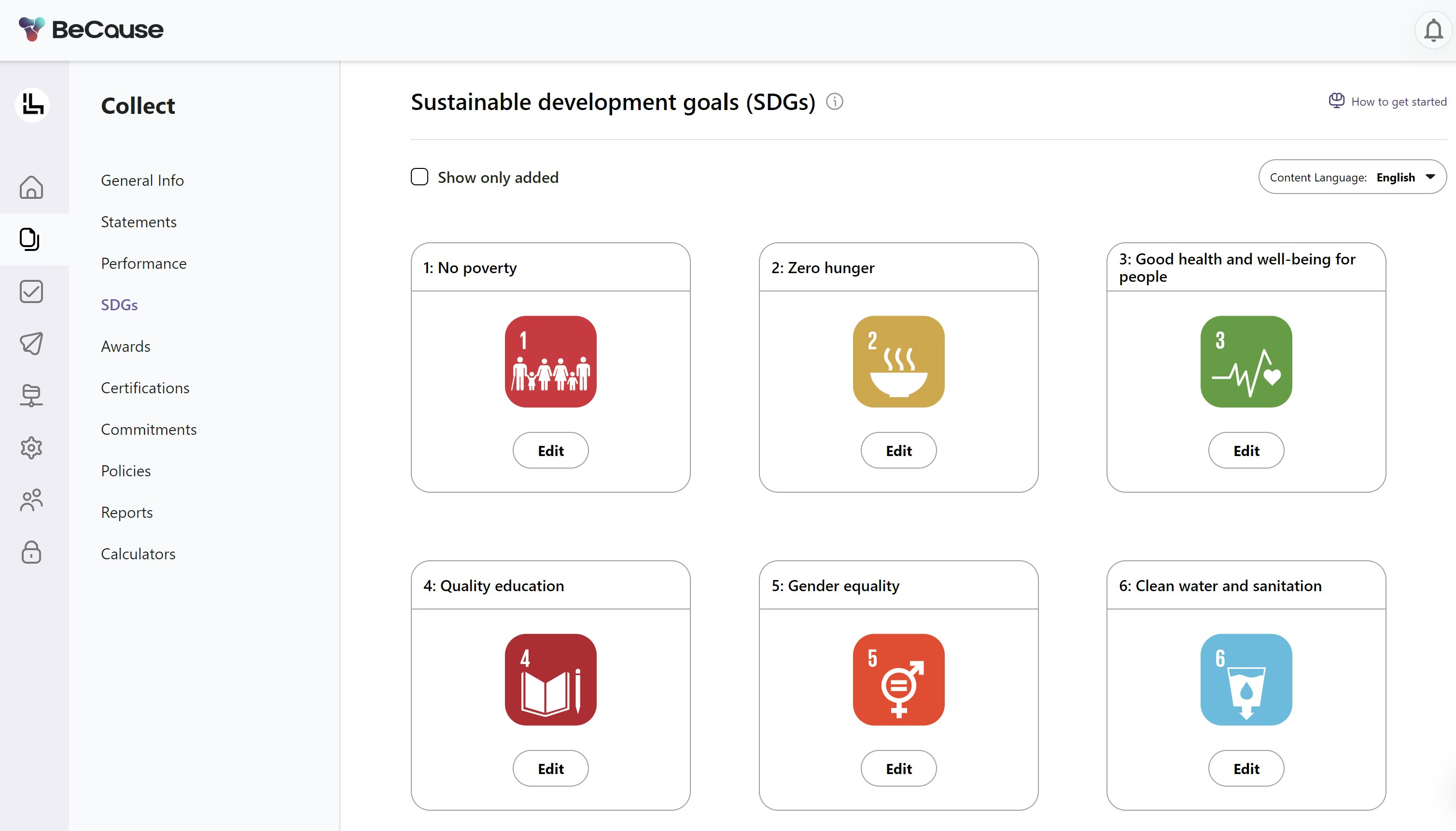Click the checkmark box sidebar icon
This screenshot has height=831, width=1456.
(x=31, y=291)
